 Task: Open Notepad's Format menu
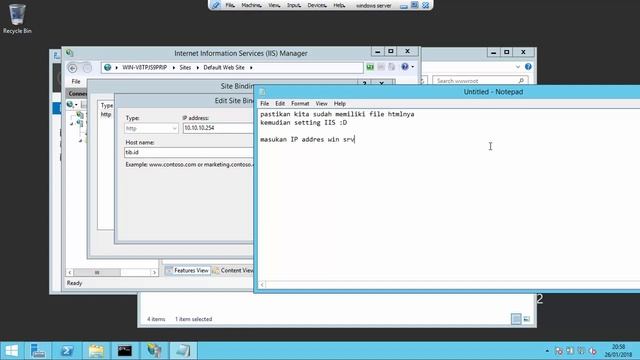click(x=300, y=104)
